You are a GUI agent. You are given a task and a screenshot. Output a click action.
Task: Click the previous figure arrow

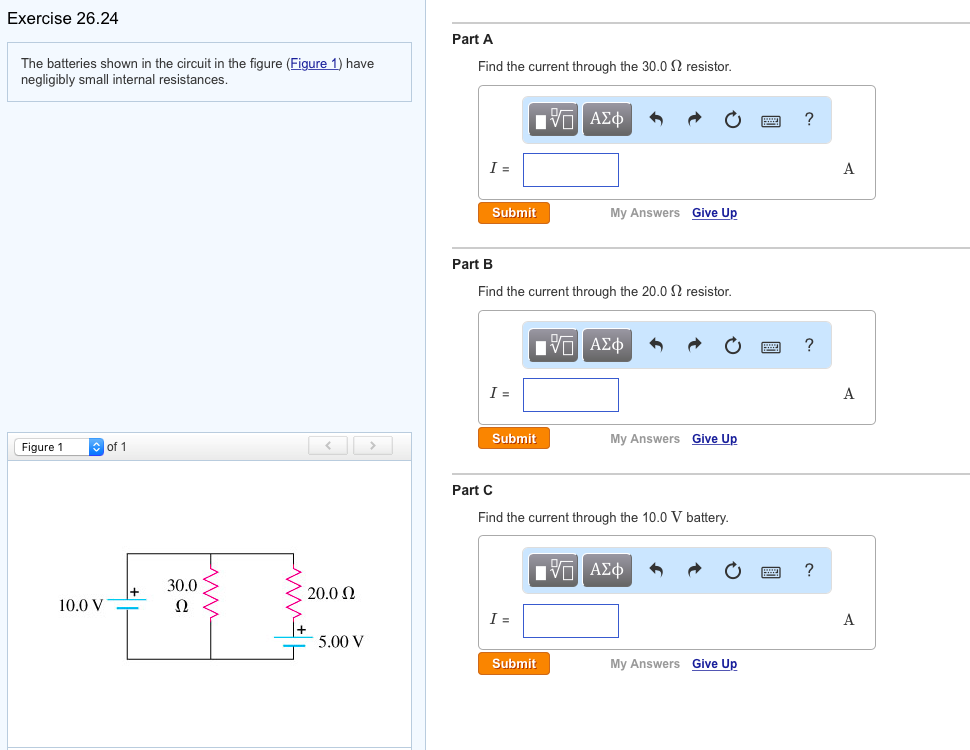click(328, 445)
